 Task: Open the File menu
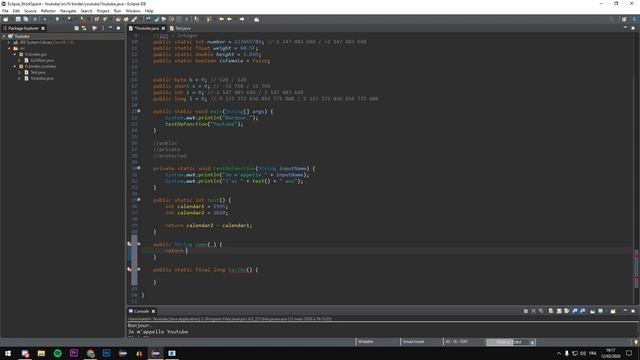click(x=5, y=11)
